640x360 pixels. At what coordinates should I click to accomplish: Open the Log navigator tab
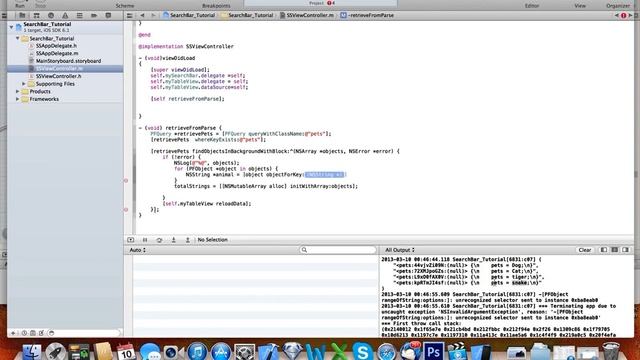(x=108, y=16)
